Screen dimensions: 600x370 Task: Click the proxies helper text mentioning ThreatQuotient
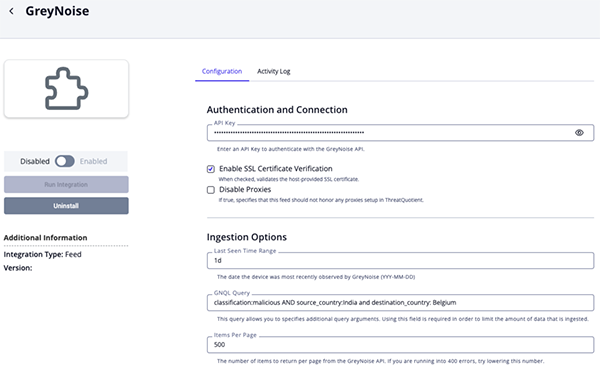(x=321, y=200)
